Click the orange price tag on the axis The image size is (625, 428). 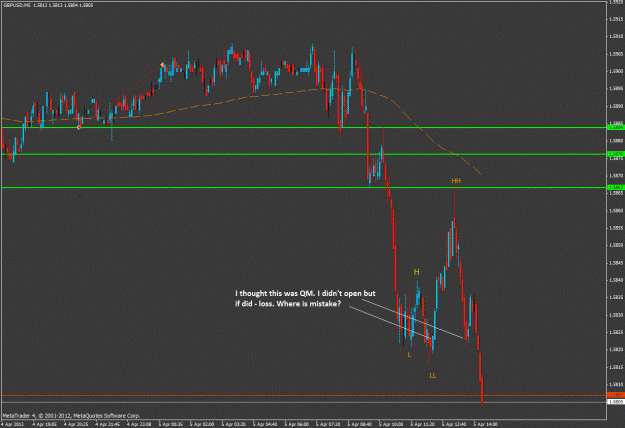click(615, 395)
